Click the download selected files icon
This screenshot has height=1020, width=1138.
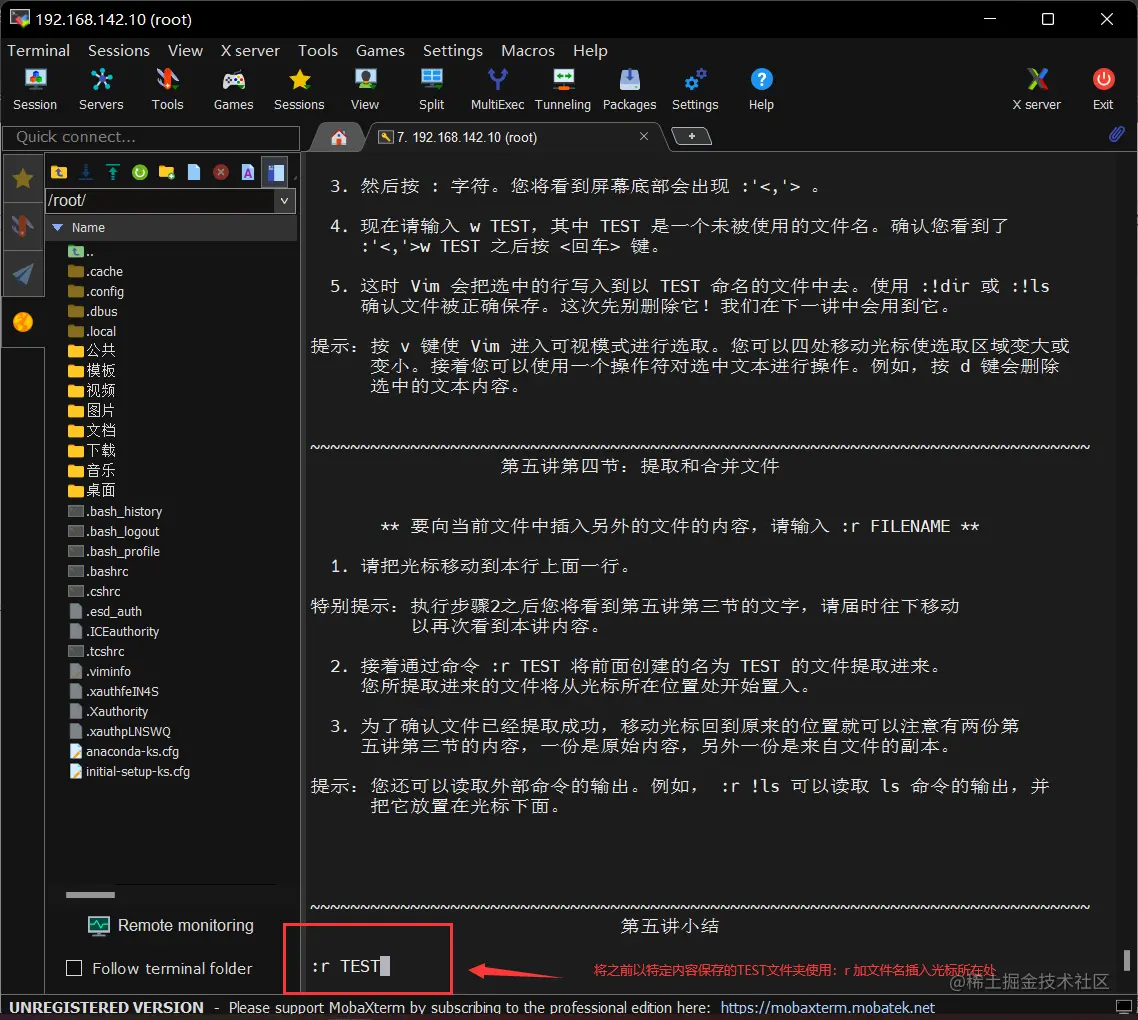click(x=86, y=172)
